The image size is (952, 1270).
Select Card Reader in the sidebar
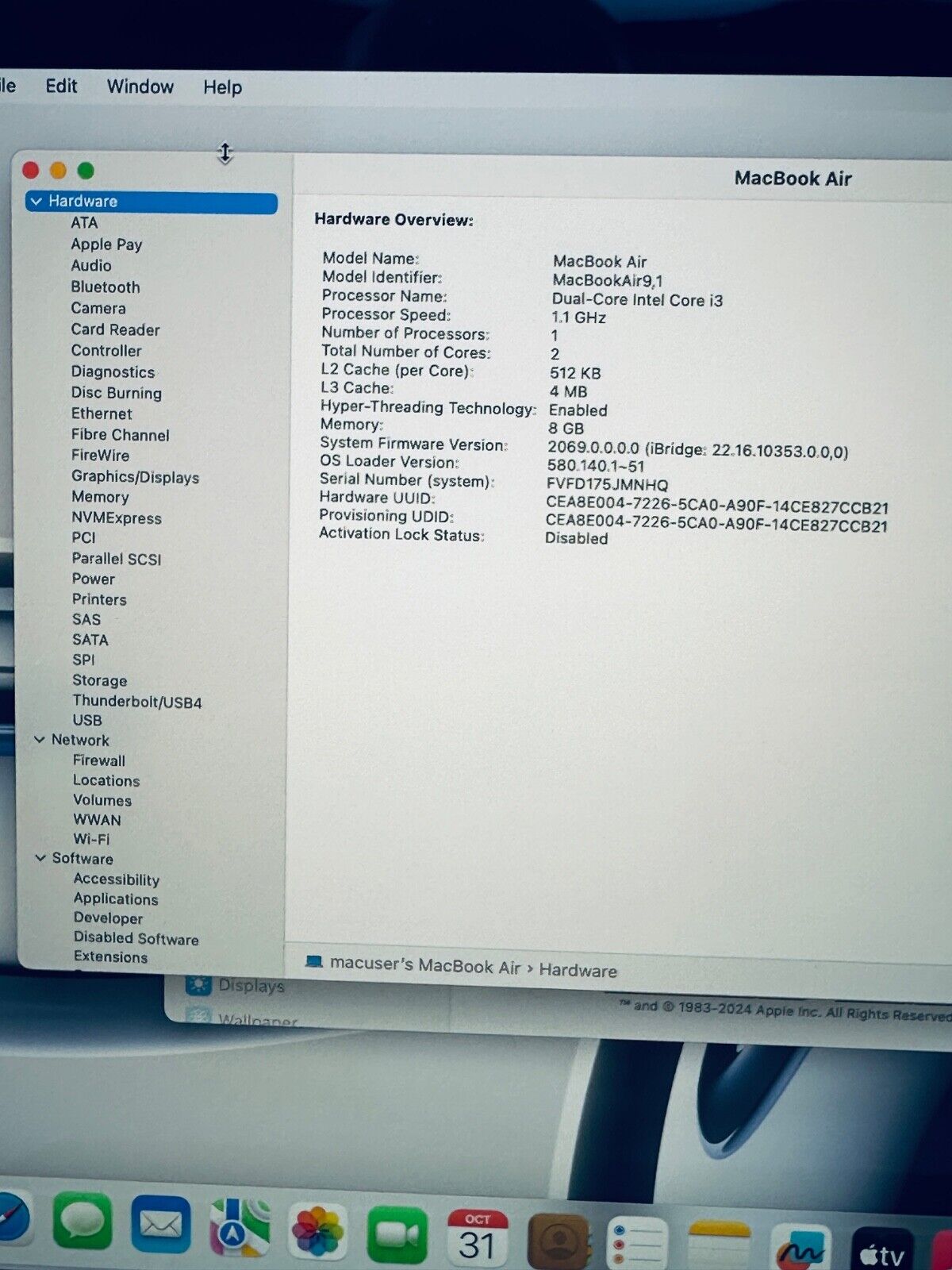point(115,329)
